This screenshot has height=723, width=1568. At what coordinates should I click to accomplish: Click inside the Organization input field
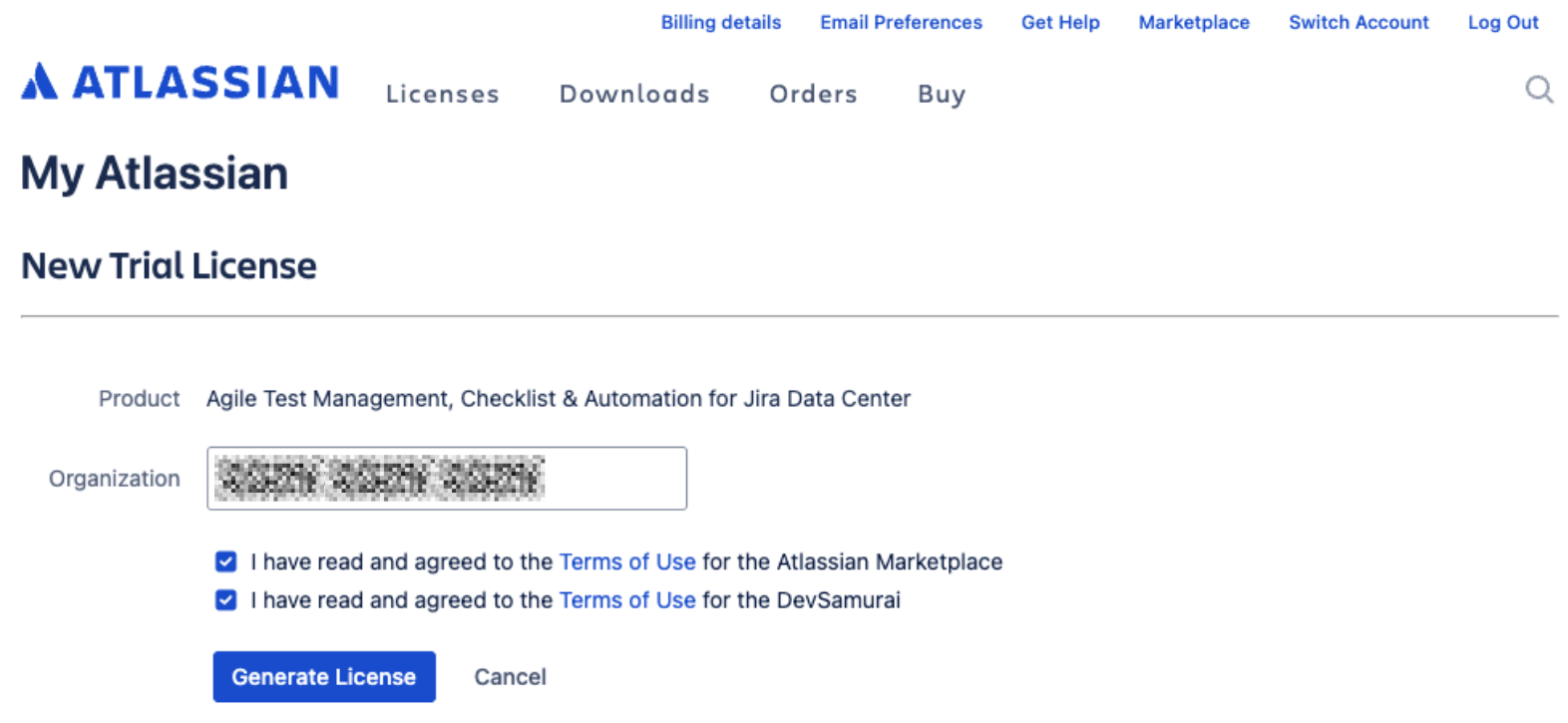(x=446, y=478)
